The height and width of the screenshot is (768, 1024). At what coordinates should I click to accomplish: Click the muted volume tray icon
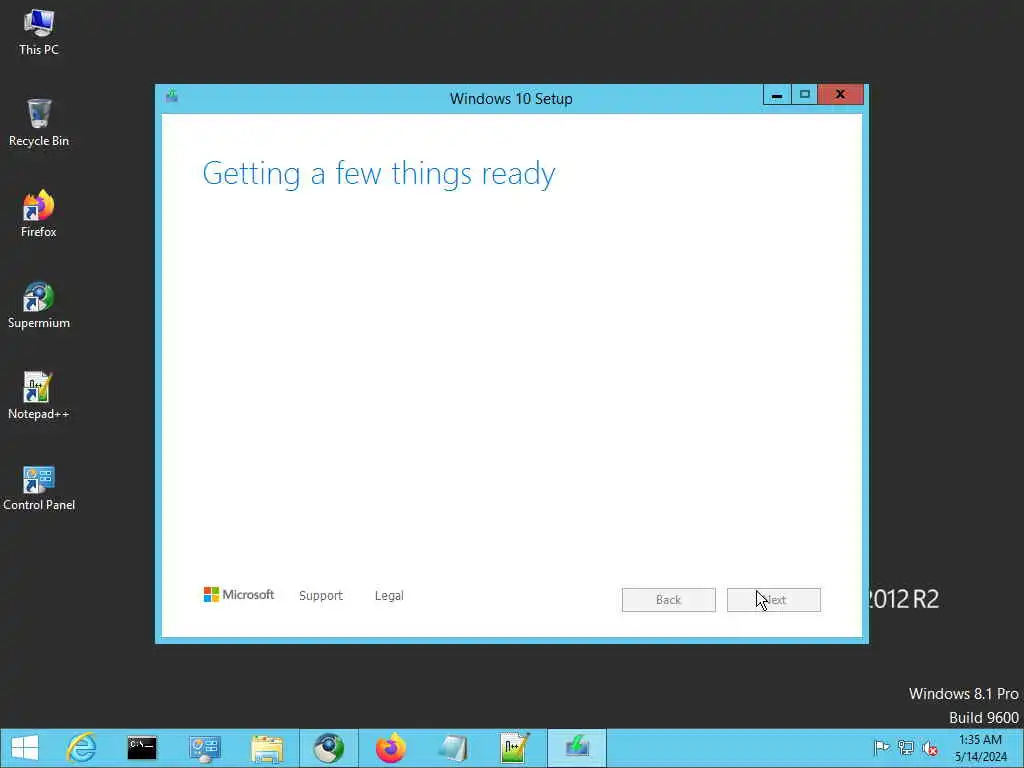click(x=930, y=747)
